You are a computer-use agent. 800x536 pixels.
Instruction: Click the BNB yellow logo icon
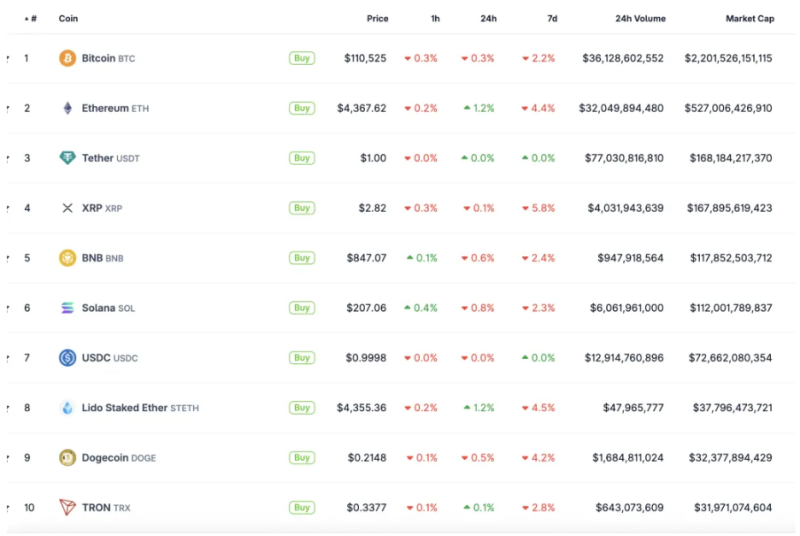point(67,258)
